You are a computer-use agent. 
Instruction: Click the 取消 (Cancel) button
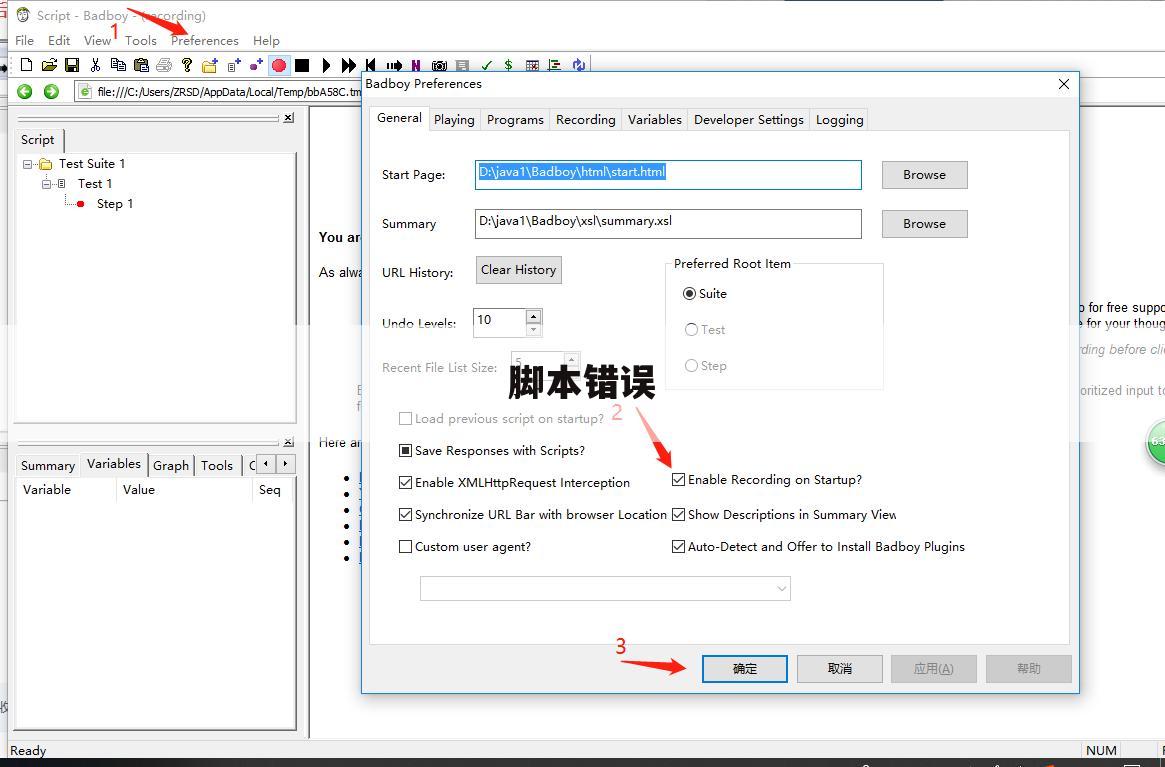[x=840, y=669]
